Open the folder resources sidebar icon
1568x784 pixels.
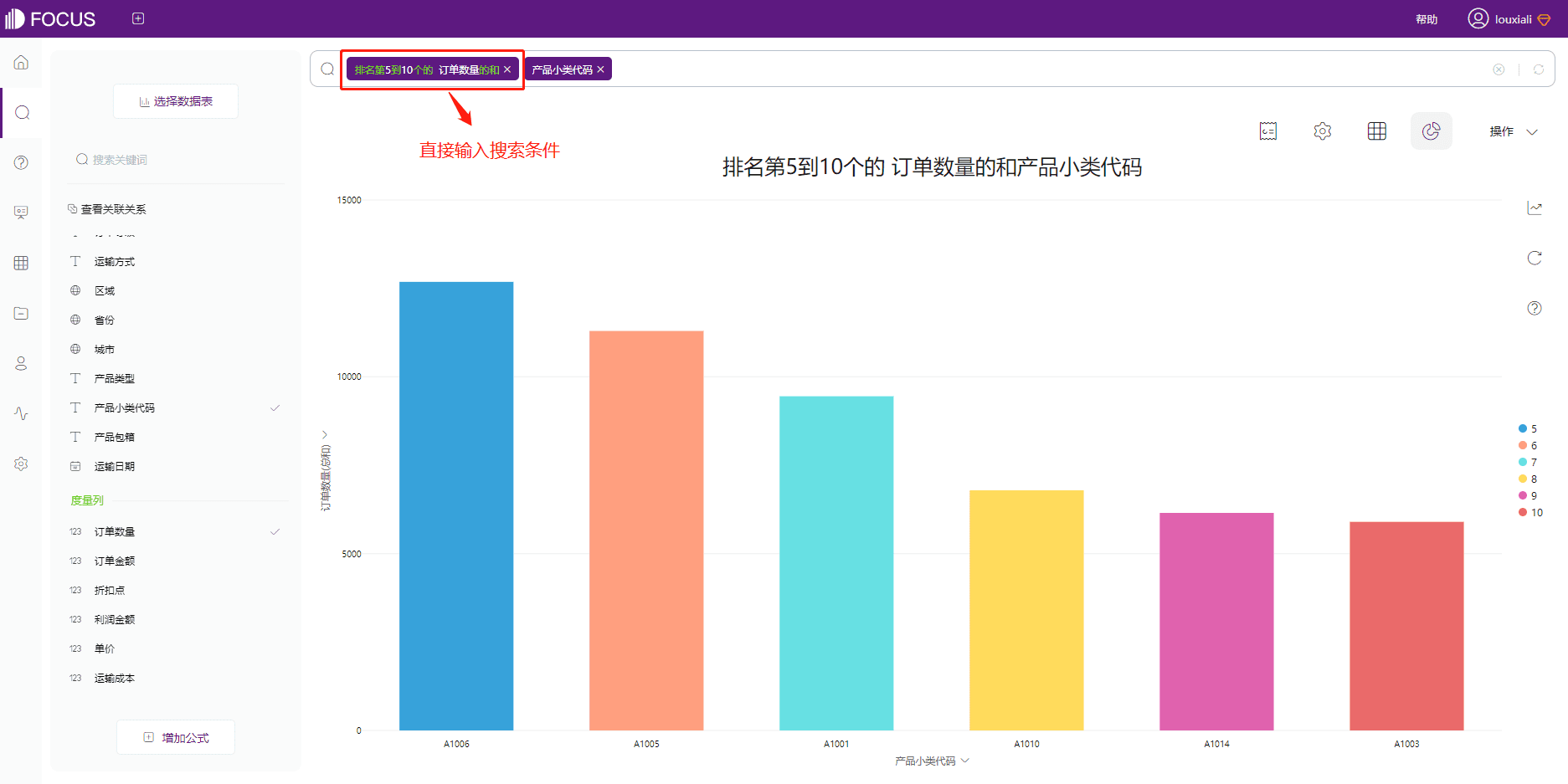(x=21, y=313)
